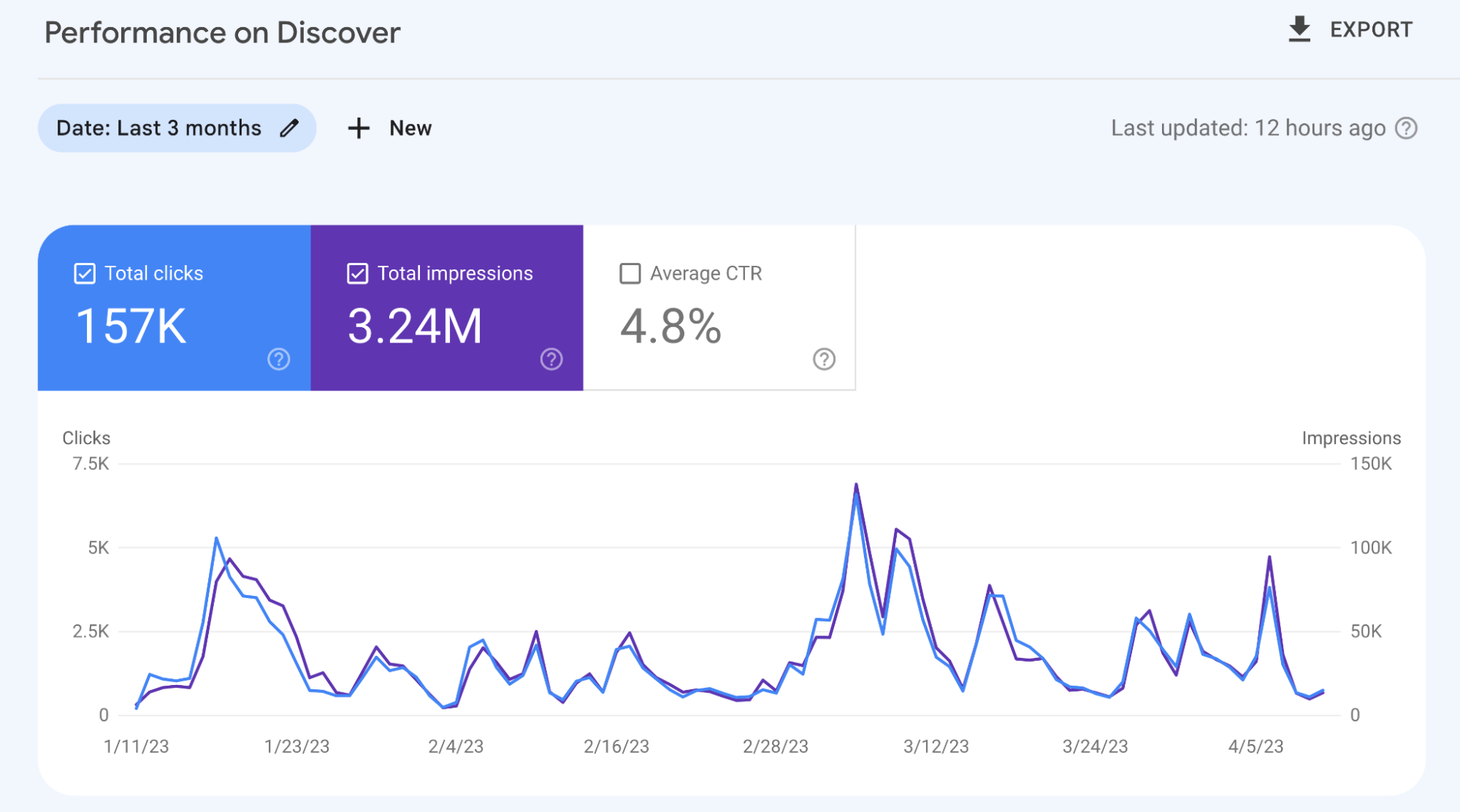This screenshot has height=812, width=1460.
Task: Enable the Average CTR checkbox
Action: (630, 272)
